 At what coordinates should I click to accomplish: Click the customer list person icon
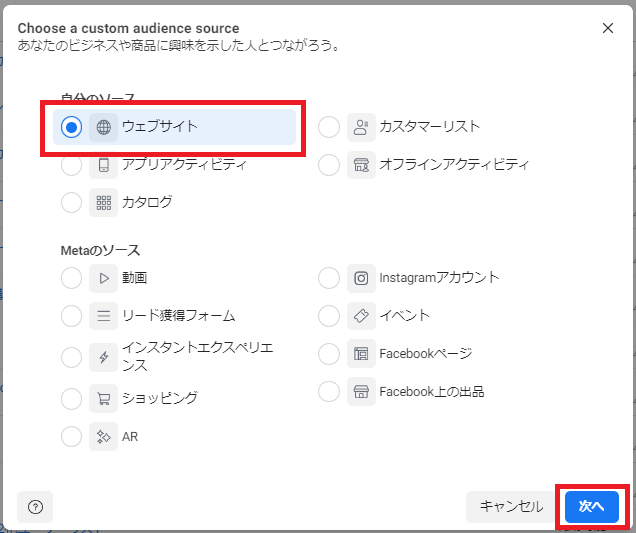361,127
